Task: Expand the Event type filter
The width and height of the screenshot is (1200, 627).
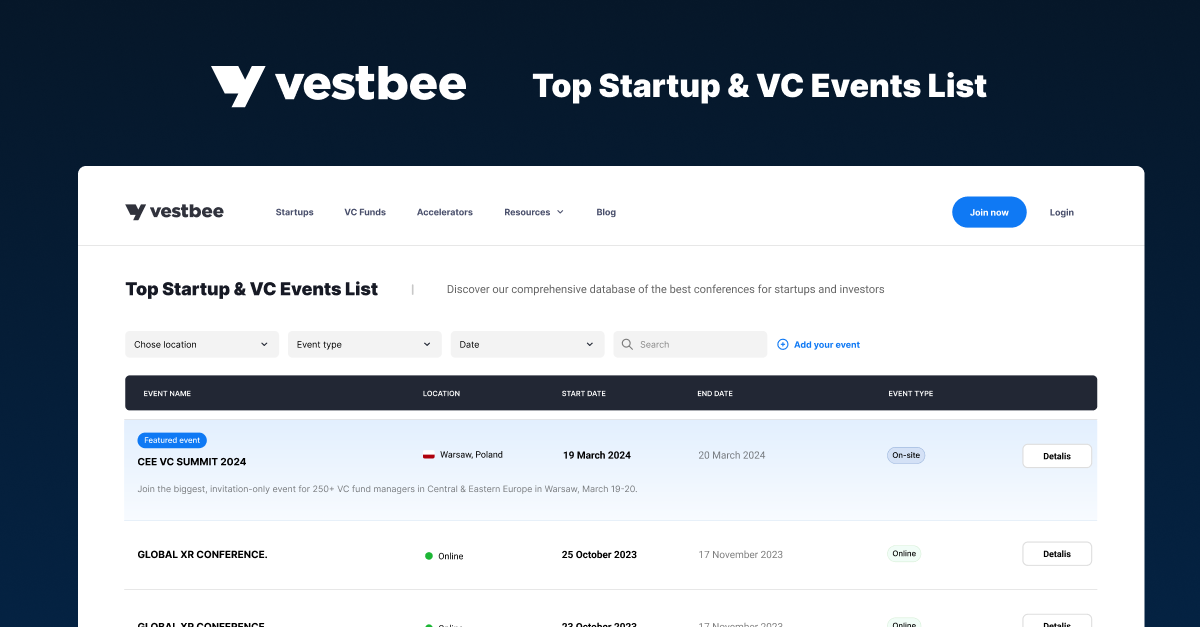Action: click(364, 344)
